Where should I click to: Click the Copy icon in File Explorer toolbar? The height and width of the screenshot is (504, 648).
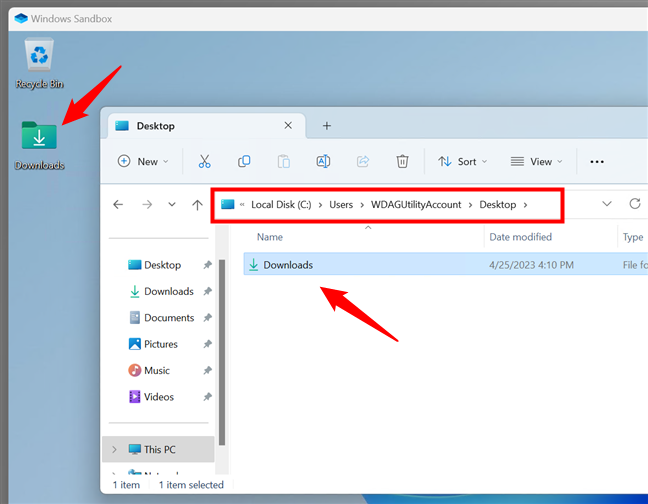[244, 162]
